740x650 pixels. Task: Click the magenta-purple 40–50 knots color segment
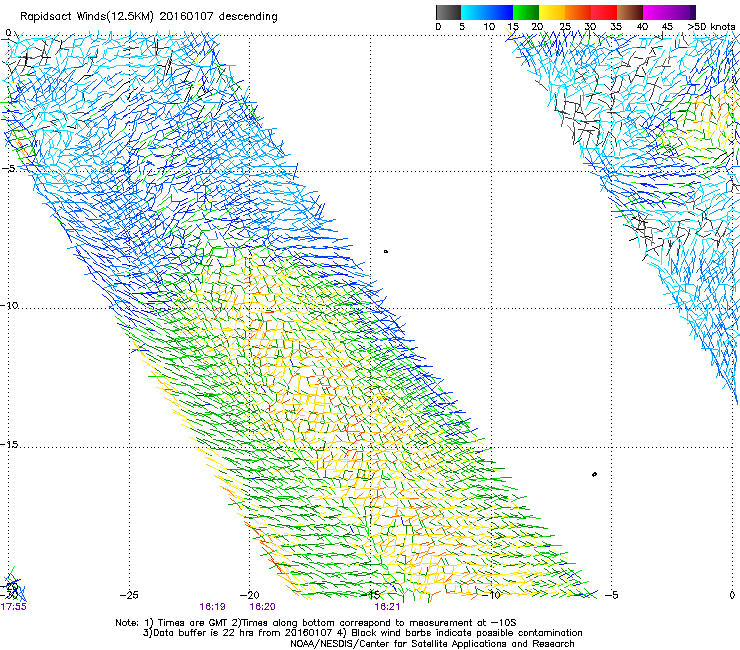(669, 12)
